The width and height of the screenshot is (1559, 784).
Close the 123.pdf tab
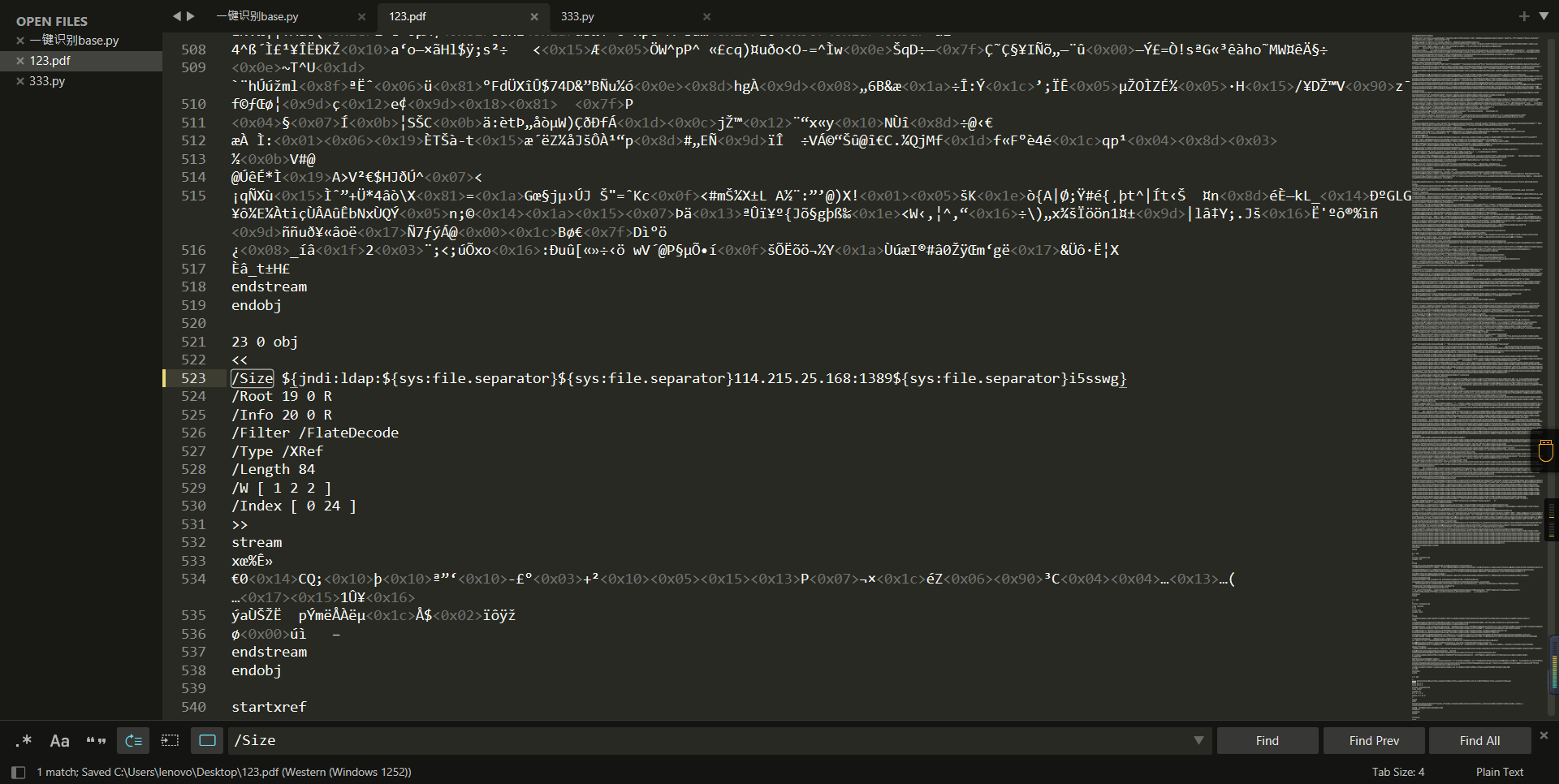[x=534, y=16]
